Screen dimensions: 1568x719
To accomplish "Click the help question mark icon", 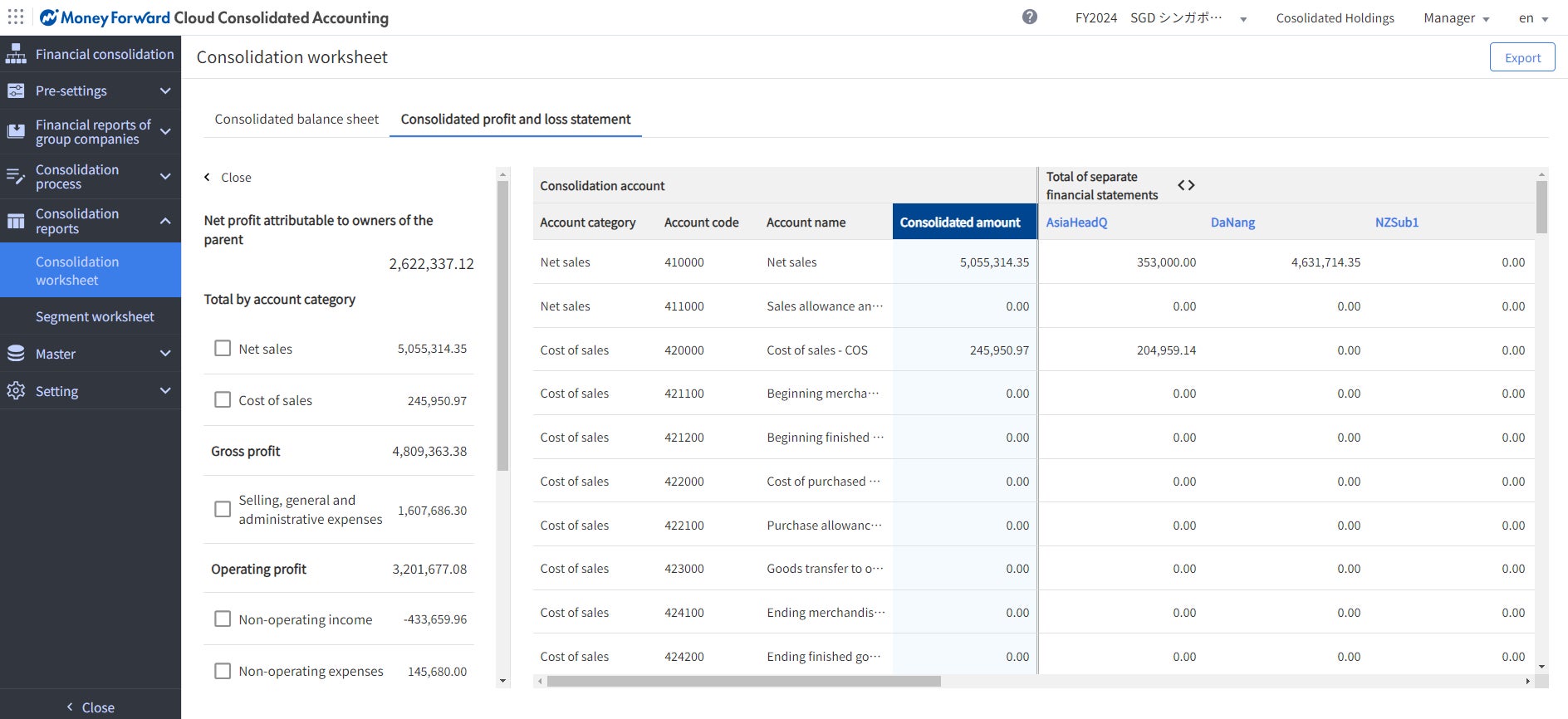I will (1030, 17).
